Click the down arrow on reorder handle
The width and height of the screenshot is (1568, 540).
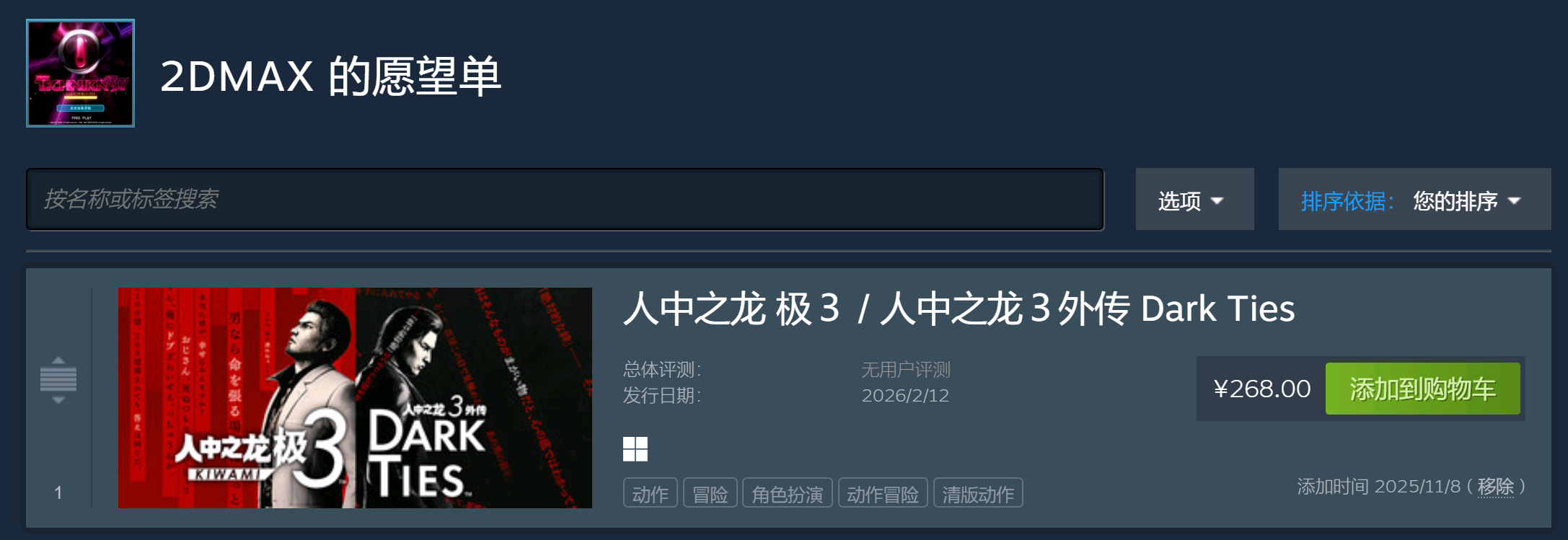[58, 399]
